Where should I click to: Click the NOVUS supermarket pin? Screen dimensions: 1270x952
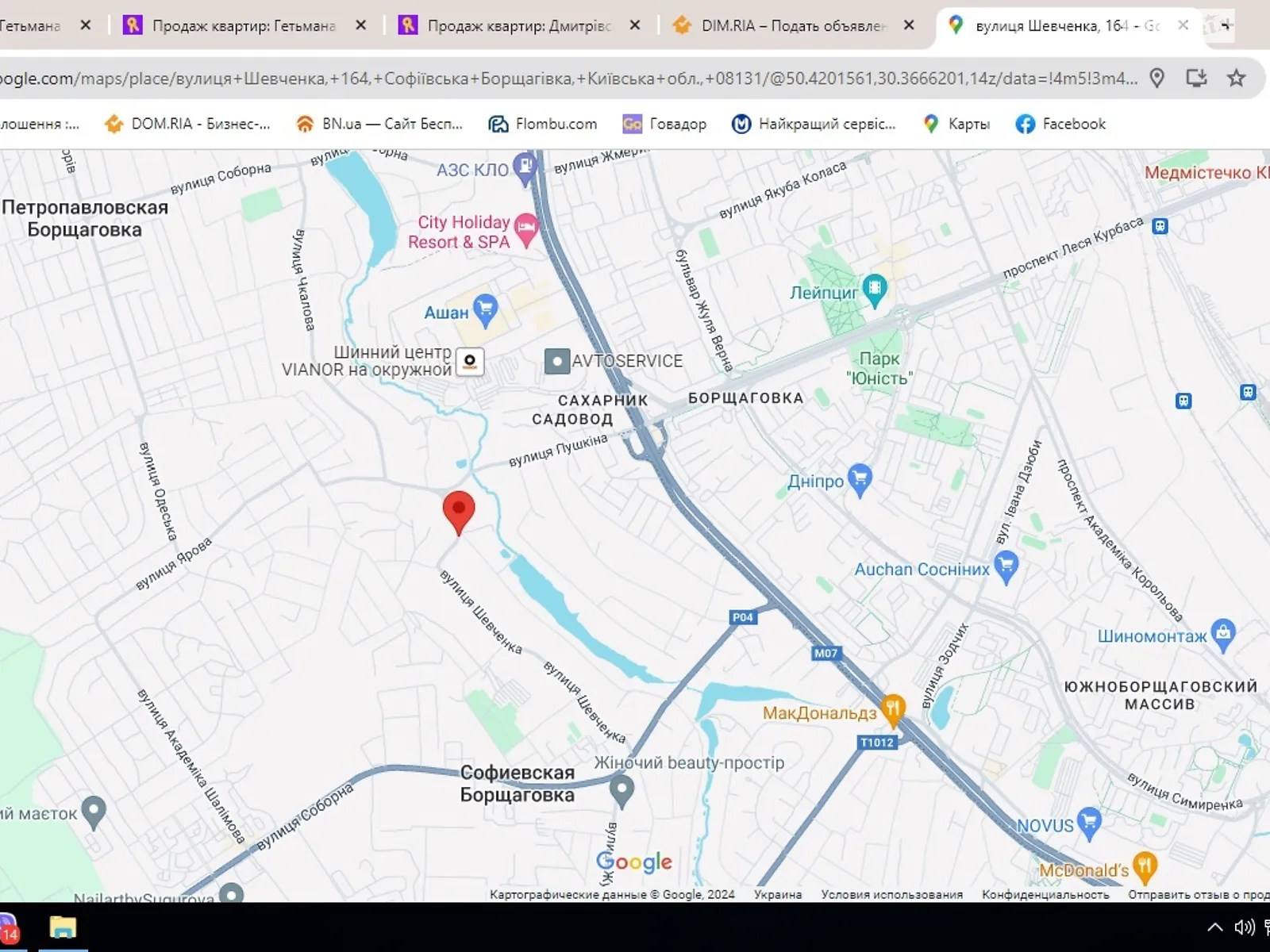[x=1089, y=824]
